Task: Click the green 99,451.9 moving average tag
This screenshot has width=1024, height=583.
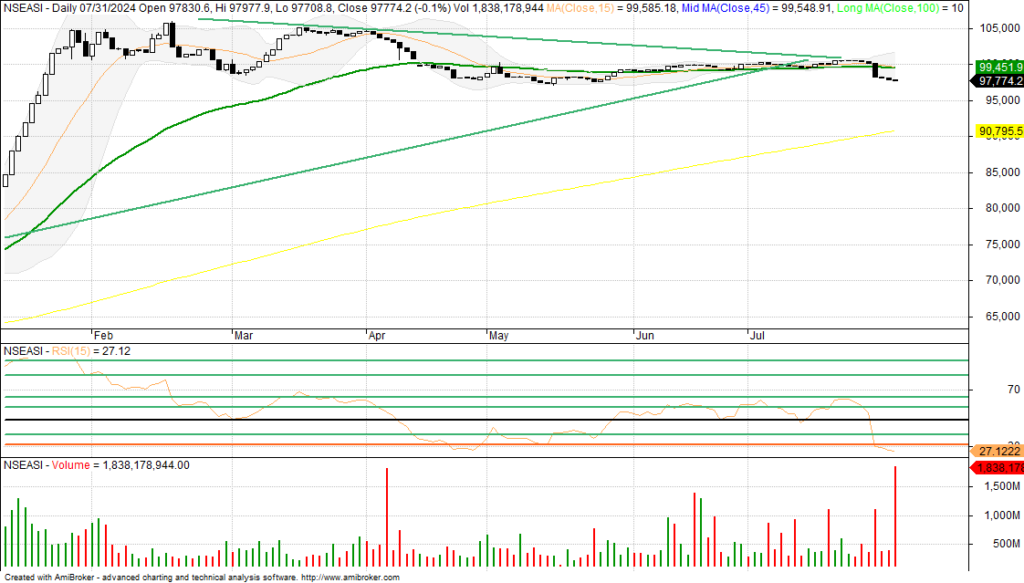Action: point(999,68)
